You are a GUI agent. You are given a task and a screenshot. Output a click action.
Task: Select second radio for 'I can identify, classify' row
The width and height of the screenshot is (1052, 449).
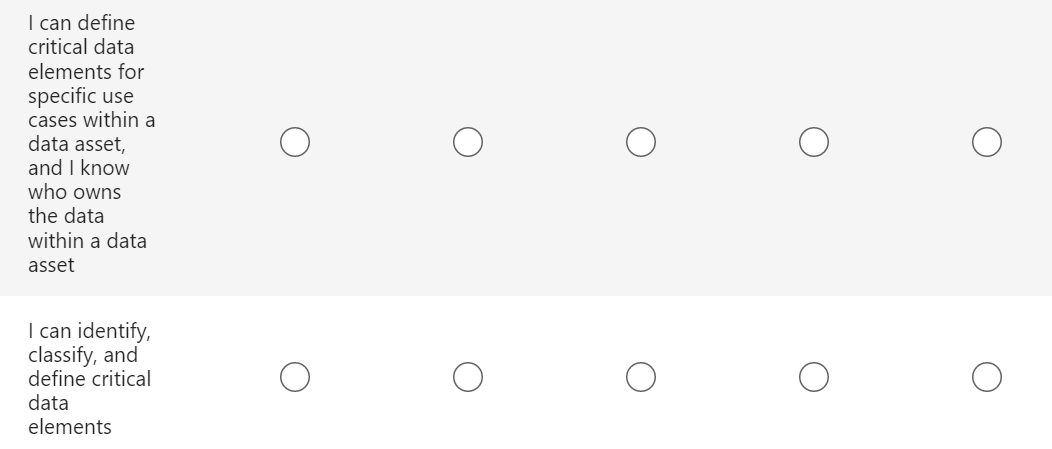tap(467, 377)
